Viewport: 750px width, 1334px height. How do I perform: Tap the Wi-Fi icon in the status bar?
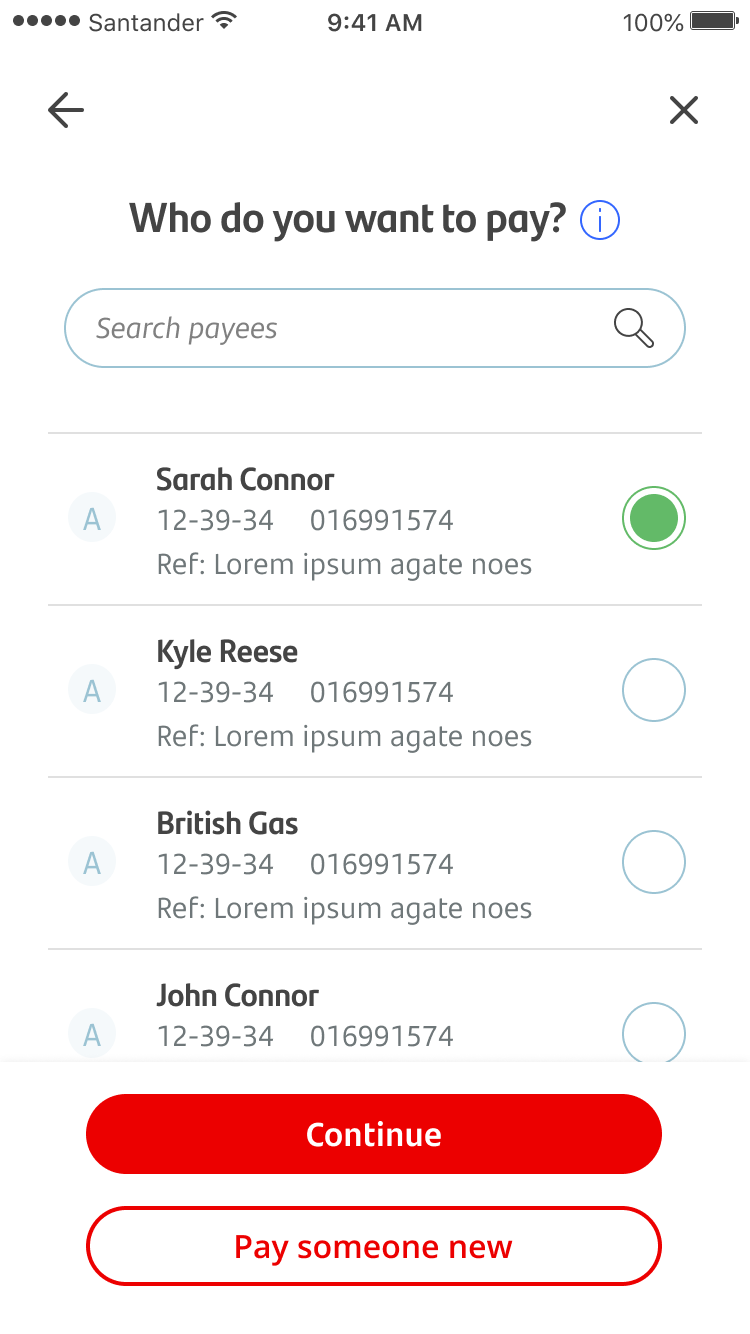coord(226,21)
